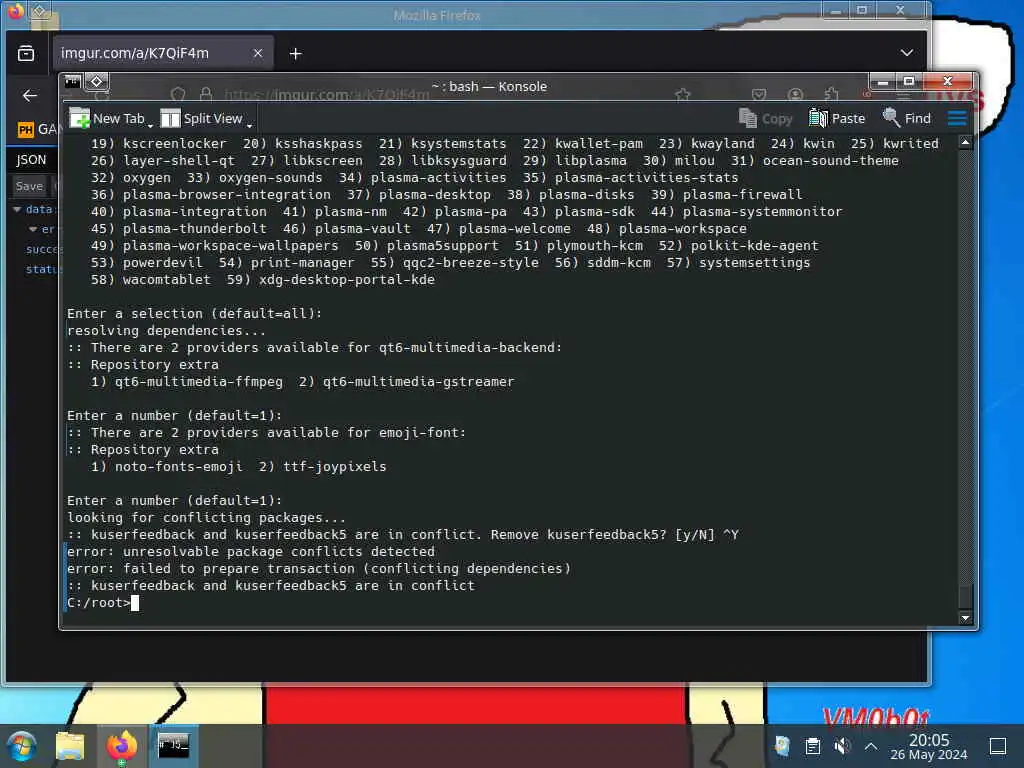Open the file manager from taskbar
The height and width of the screenshot is (768, 1024).
(x=70, y=746)
